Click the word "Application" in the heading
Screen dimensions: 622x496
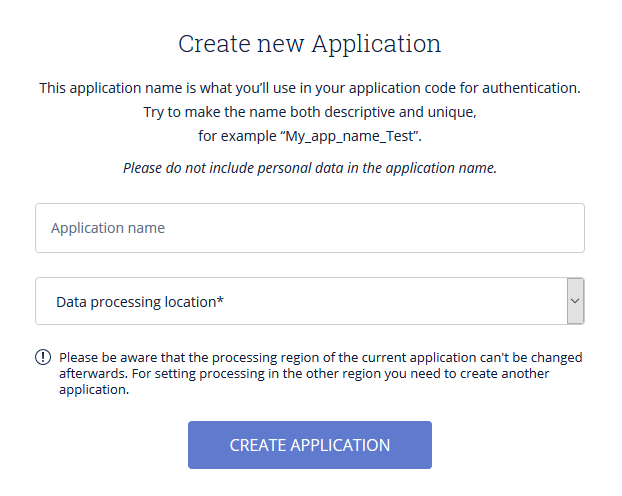(376, 44)
